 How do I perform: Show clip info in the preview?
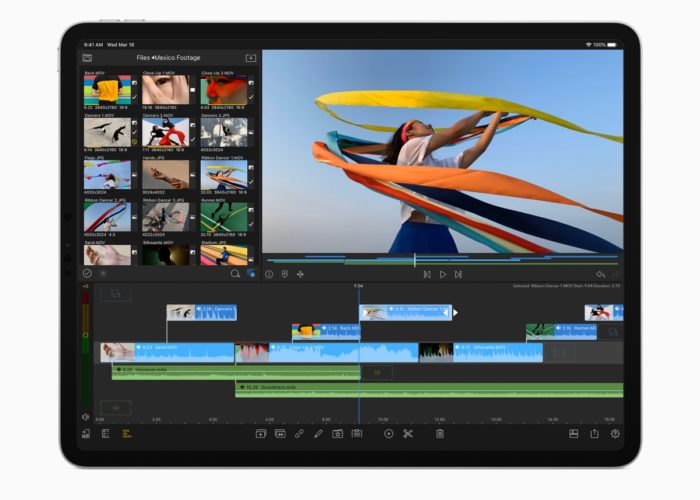pyautogui.click(x=269, y=274)
